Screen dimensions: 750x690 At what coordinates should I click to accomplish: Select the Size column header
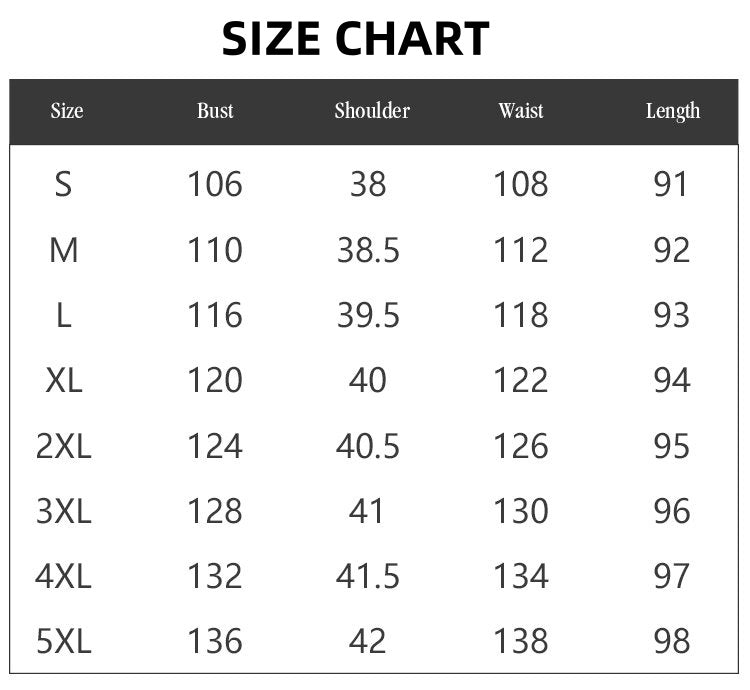click(x=67, y=111)
